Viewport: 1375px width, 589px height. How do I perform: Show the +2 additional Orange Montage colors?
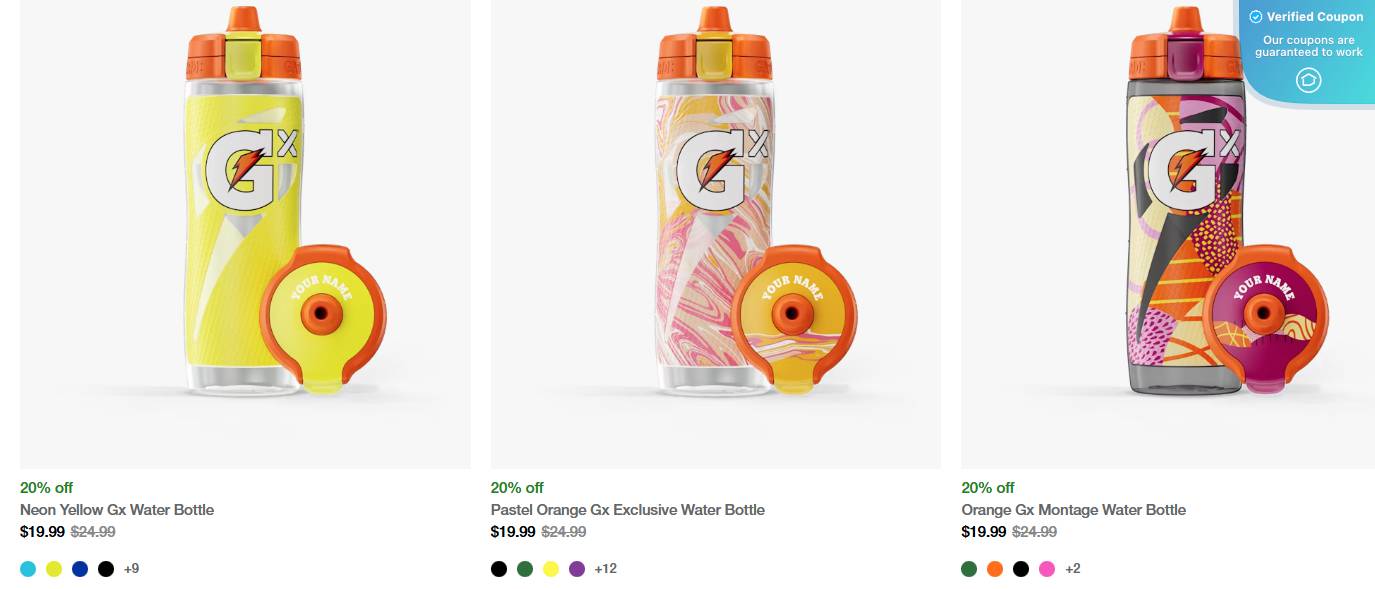(1072, 568)
